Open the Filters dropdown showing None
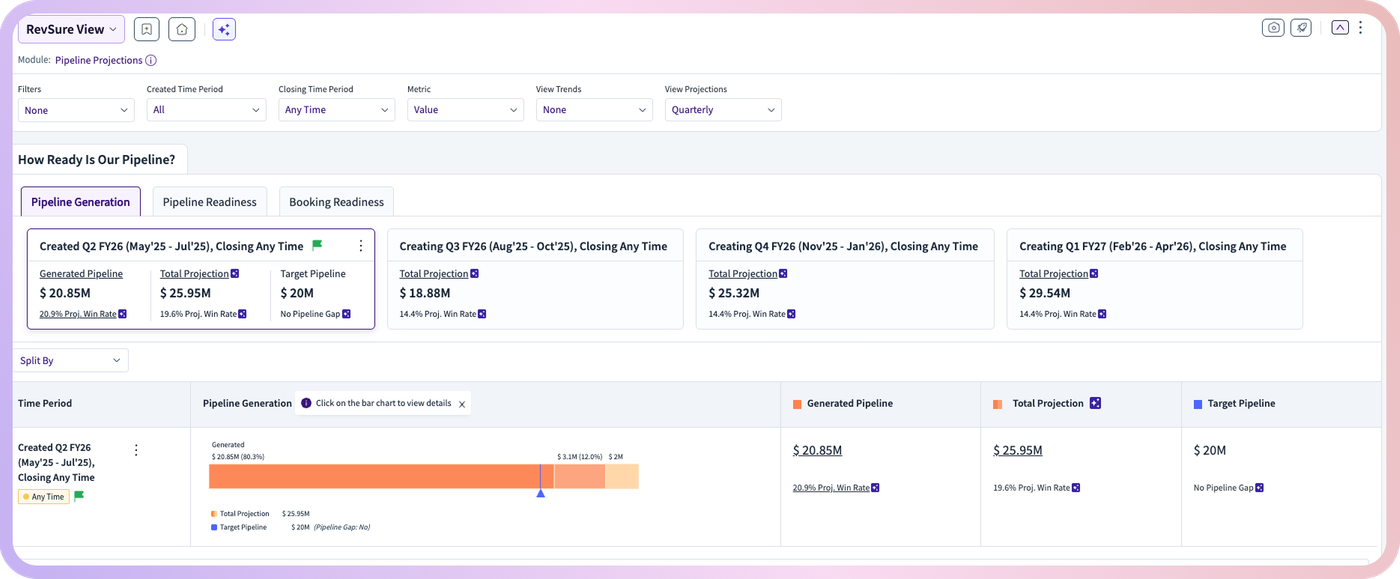Image resolution: width=1400 pixels, height=579 pixels. coord(76,110)
